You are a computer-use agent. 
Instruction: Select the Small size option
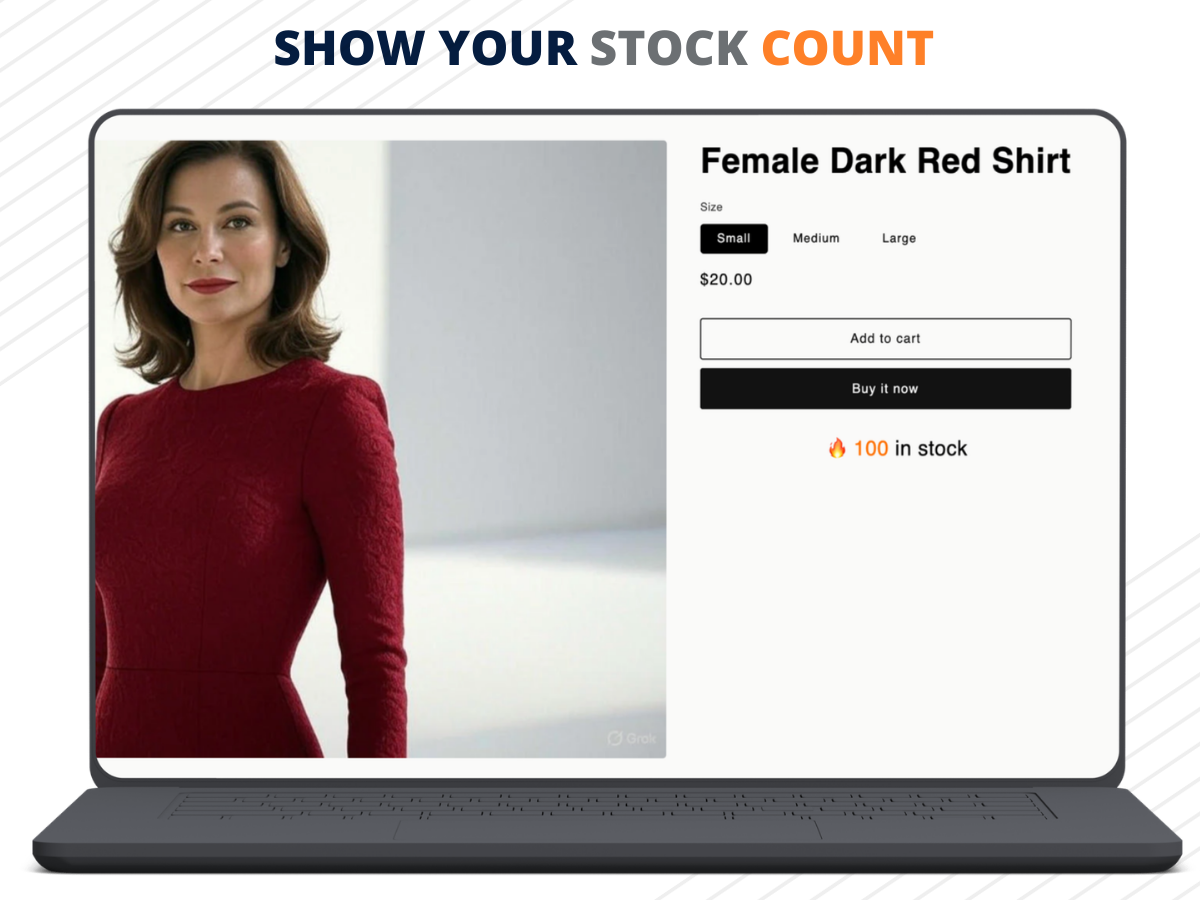coord(734,238)
